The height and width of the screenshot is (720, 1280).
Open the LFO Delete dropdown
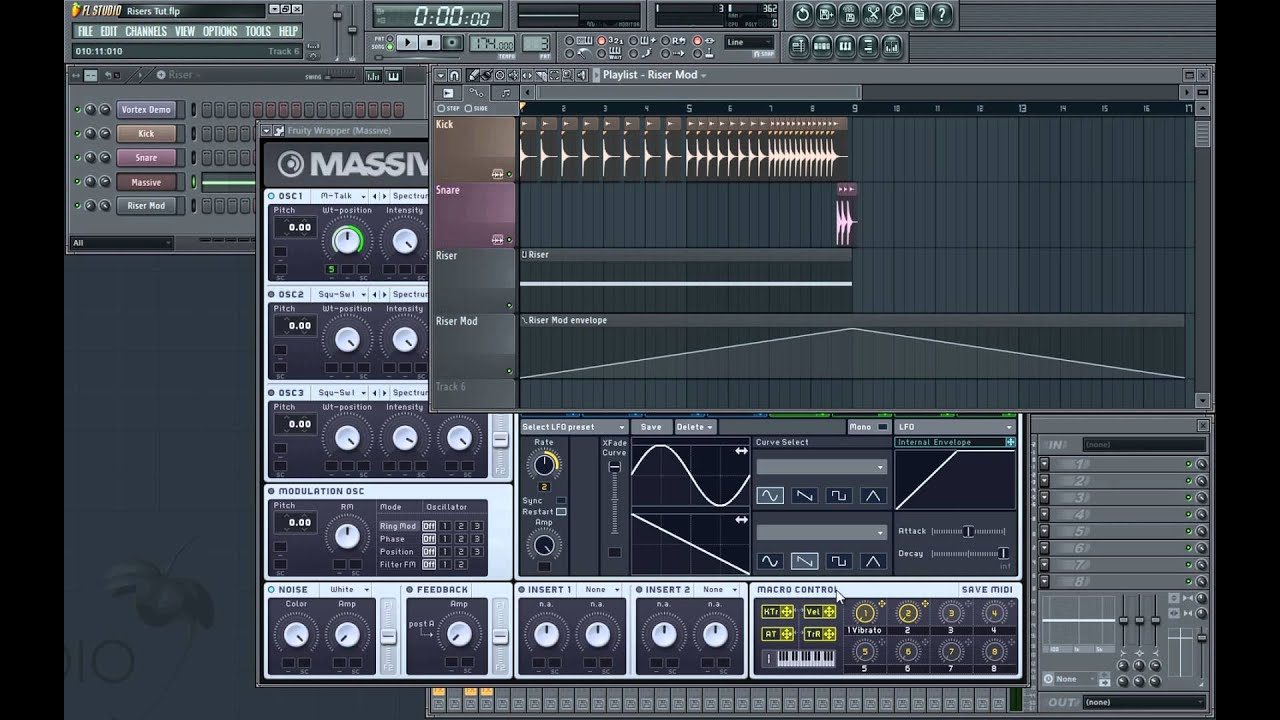[x=695, y=427]
